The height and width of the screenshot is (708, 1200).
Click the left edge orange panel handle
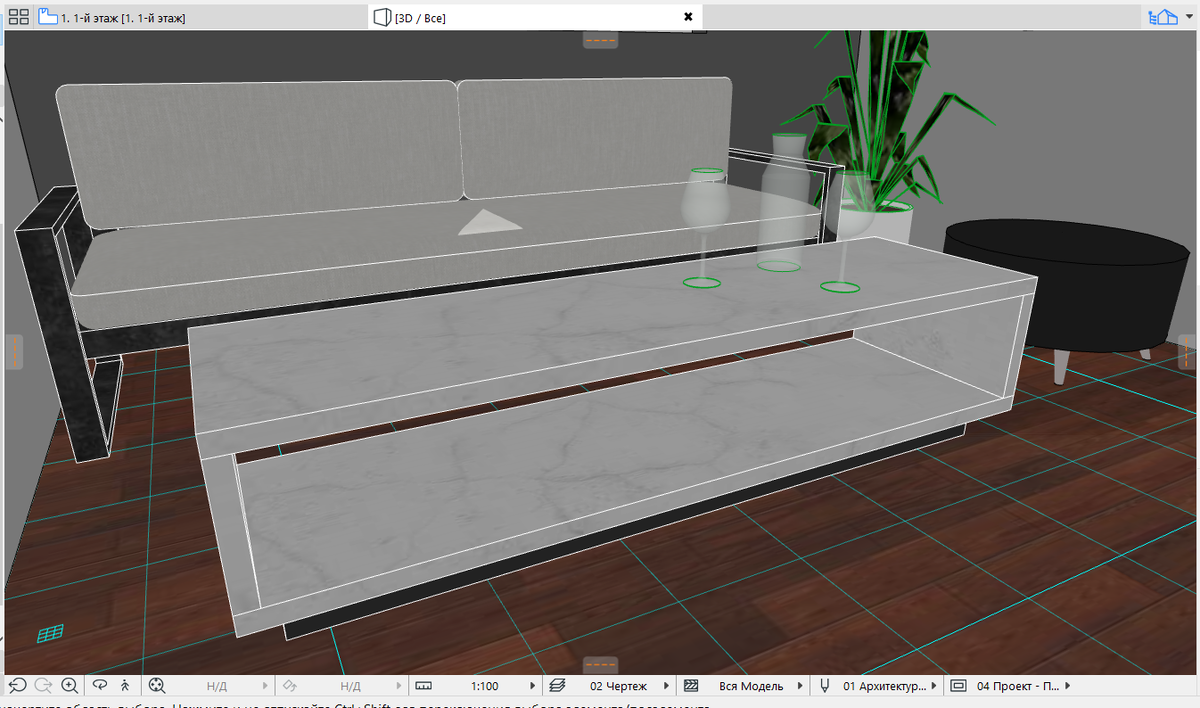[13, 352]
